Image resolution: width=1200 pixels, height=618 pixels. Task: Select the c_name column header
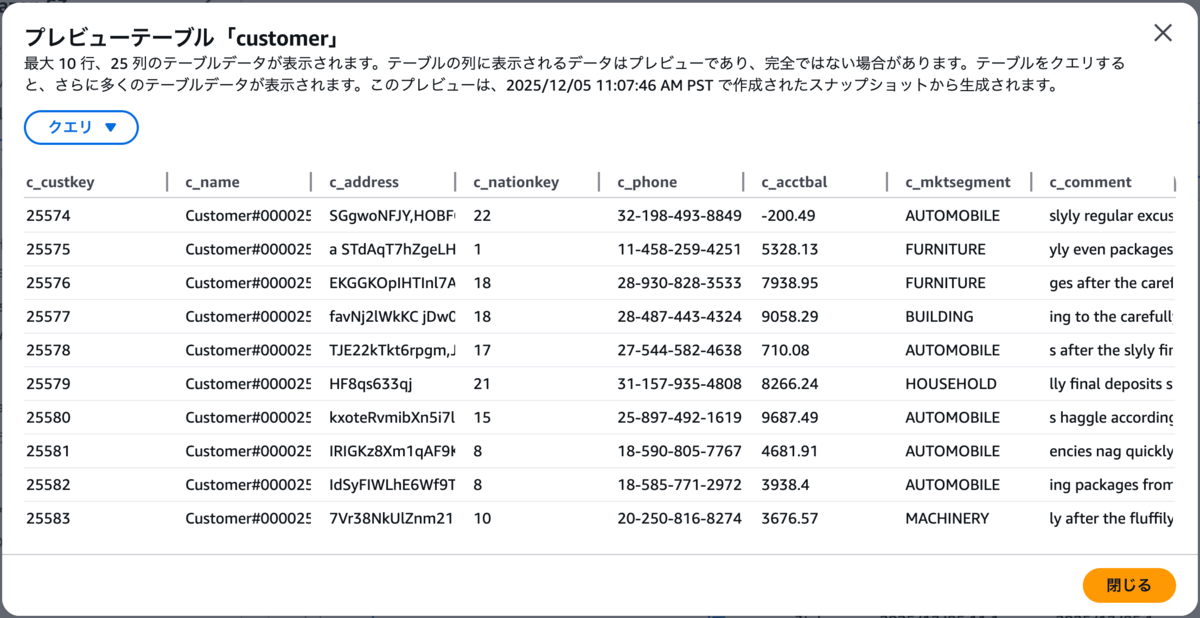coord(212,182)
